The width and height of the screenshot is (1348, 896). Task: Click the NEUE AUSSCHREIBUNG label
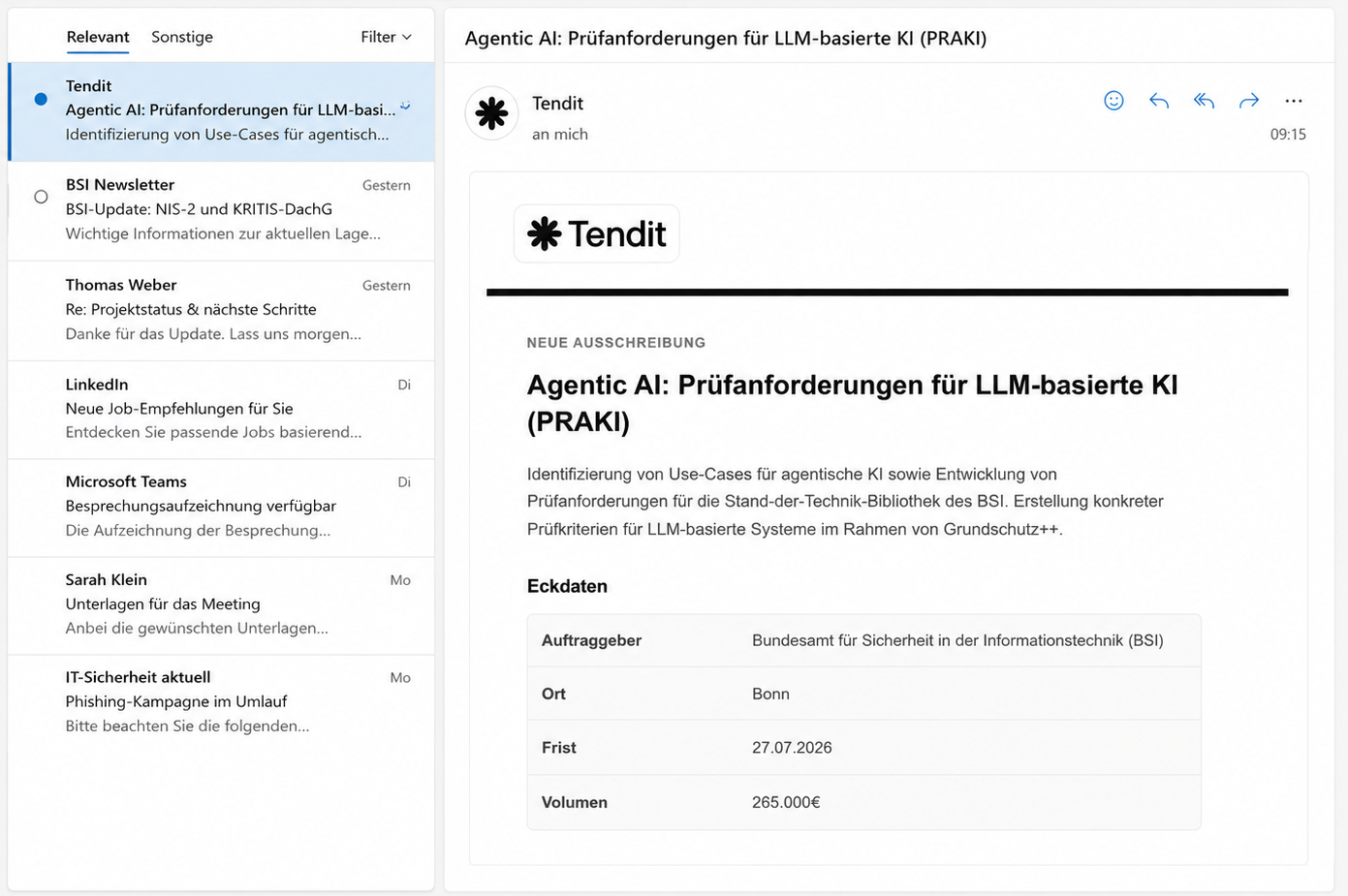click(x=616, y=342)
